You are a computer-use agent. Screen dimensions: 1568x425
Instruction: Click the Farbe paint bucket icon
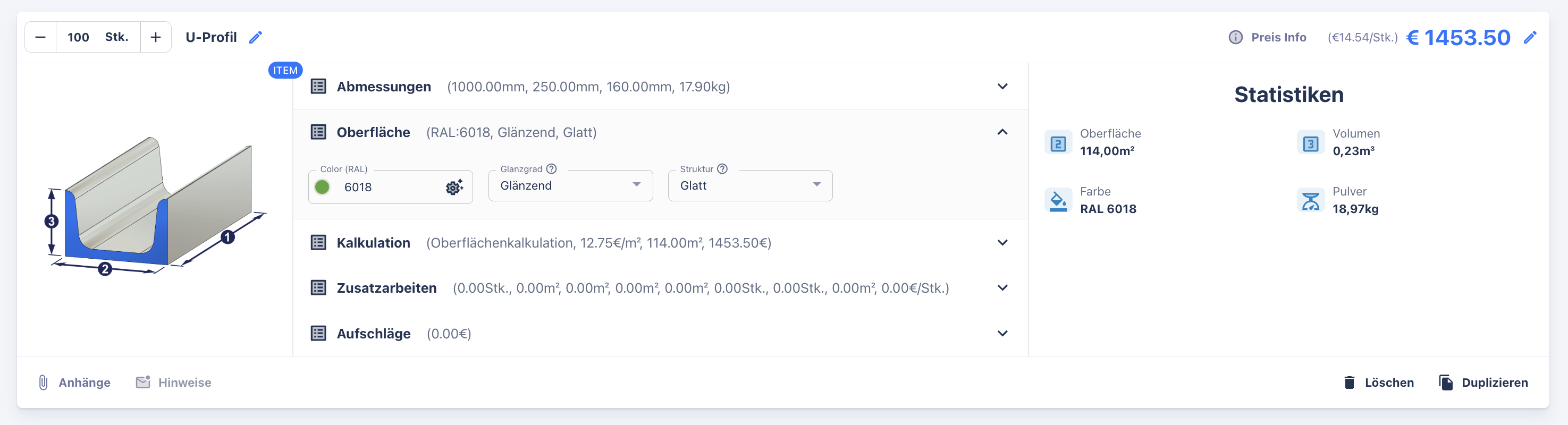pyautogui.click(x=1058, y=200)
